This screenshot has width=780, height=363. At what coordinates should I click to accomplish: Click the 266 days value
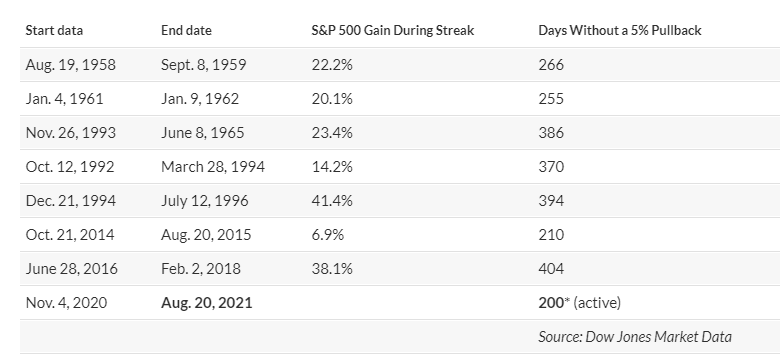(x=551, y=65)
